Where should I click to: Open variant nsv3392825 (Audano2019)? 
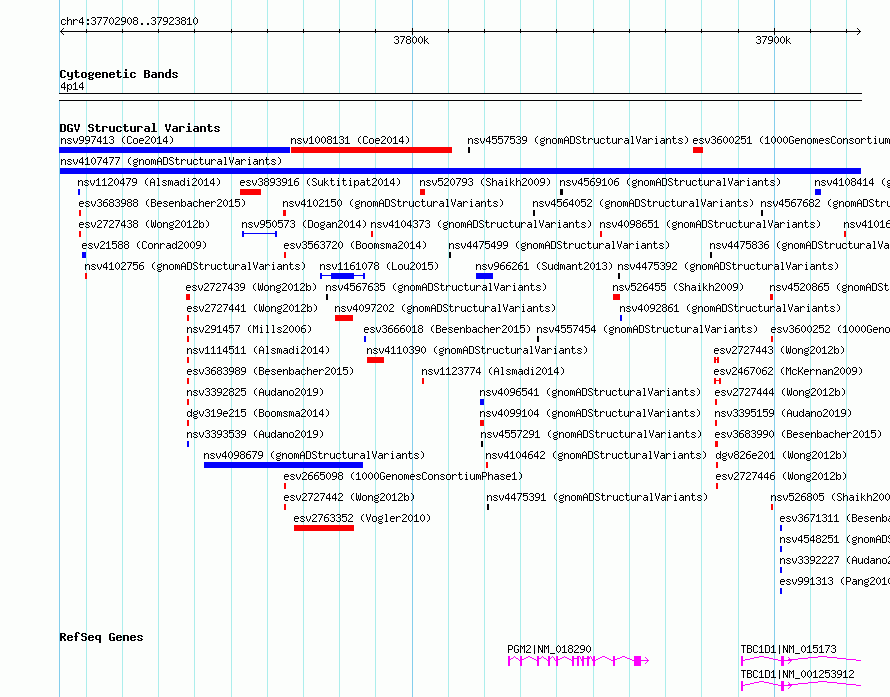(255, 392)
